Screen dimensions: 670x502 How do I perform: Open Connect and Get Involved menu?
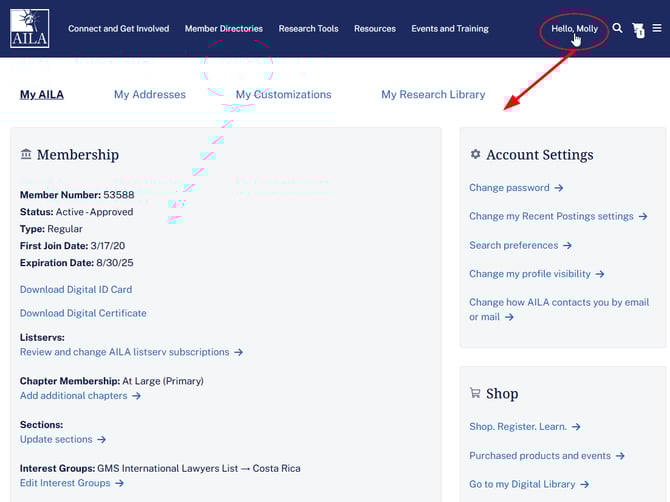tap(118, 29)
